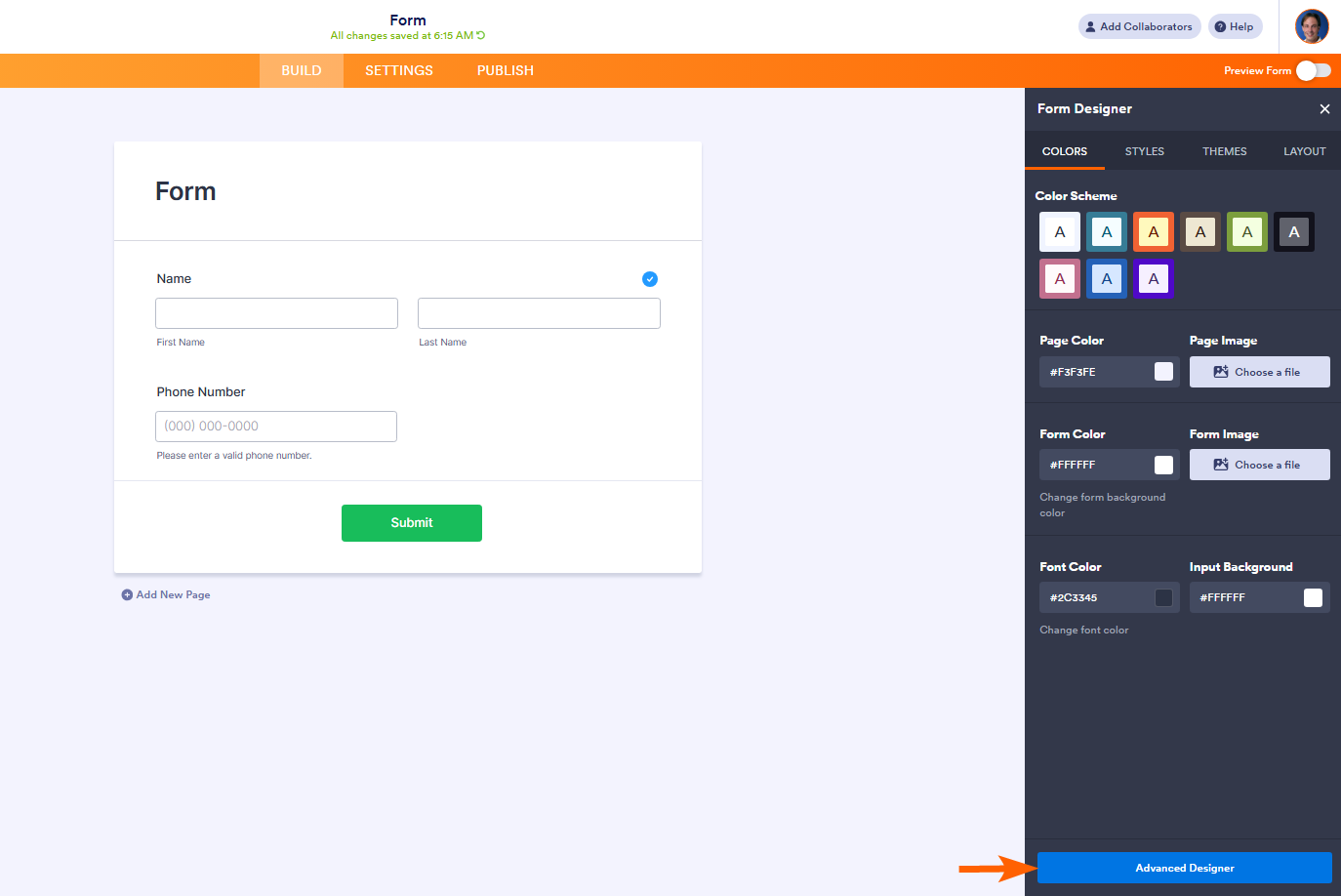Screen dimensions: 1341x896
Task: Open the Page Color swatch picker
Action: pos(1163,372)
